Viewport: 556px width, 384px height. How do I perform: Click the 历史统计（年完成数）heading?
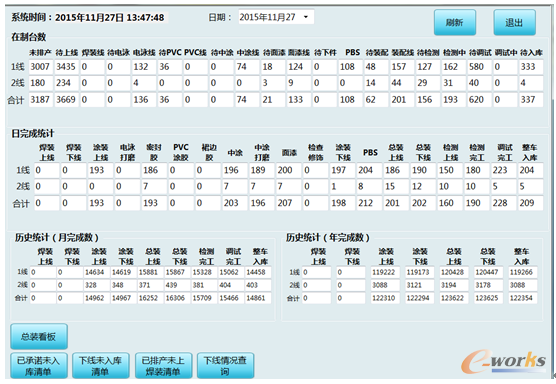point(328,238)
